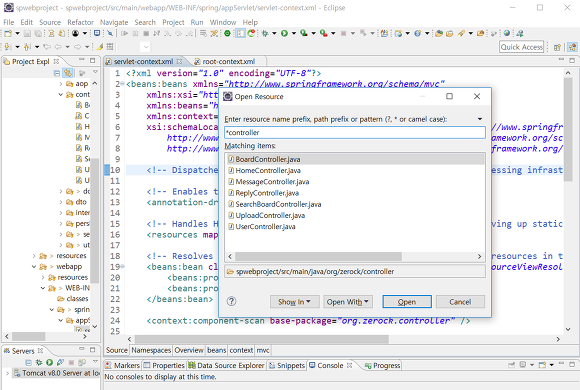Viewport: 580px width, 390px height.
Task: Click the Open Type toolbar icon
Action: point(439,33)
